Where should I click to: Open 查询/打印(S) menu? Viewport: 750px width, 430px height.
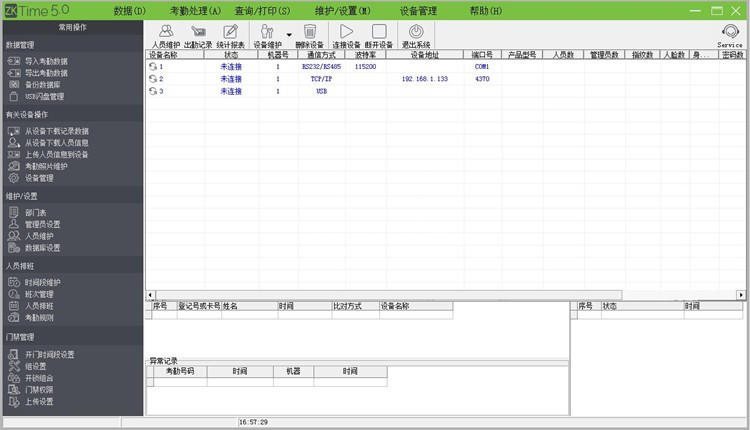point(262,11)
